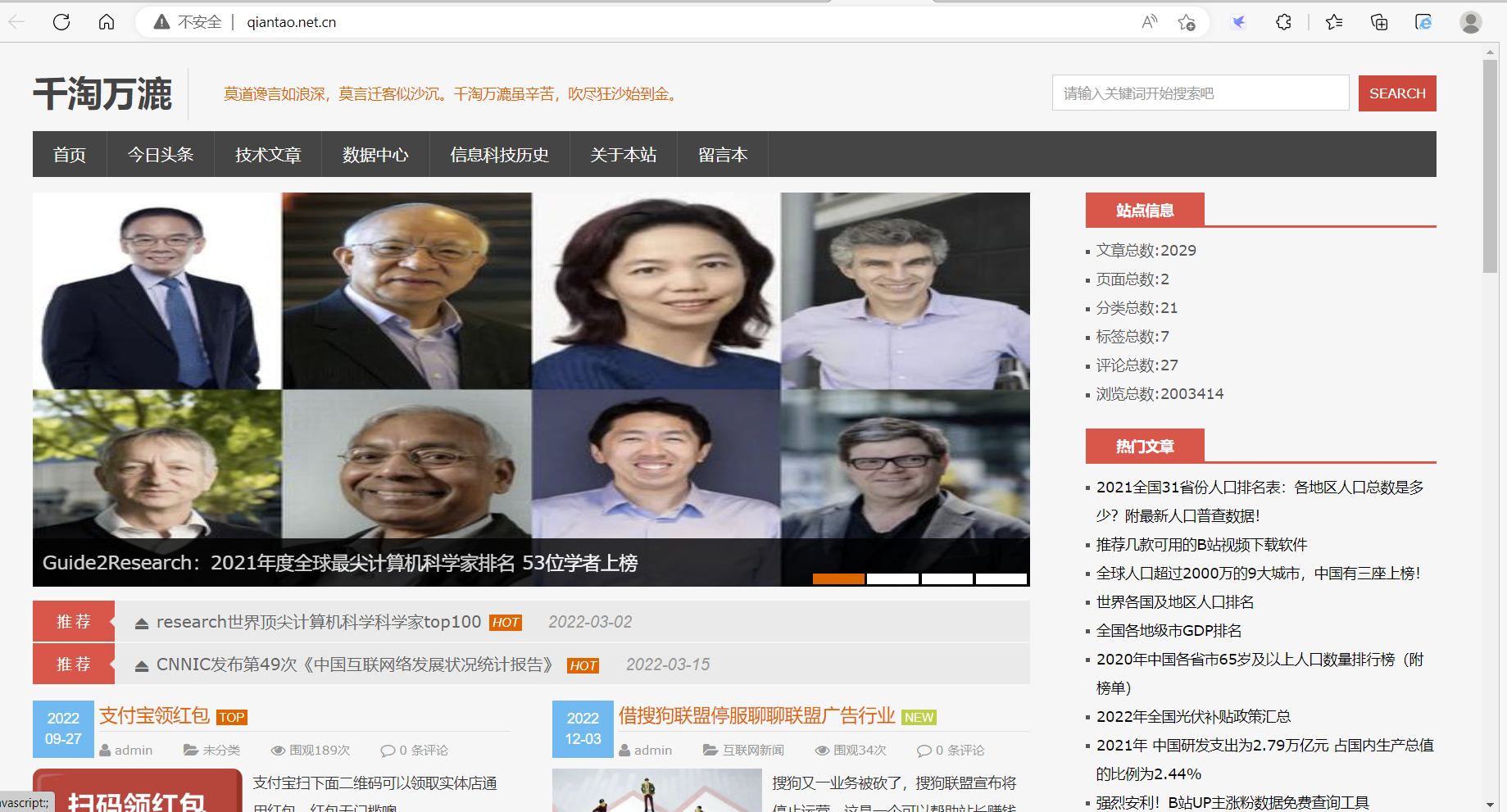Image resolution: width=1507 pixels, height=812 pixels.
Task: Open 借搜狗联盟停服聊聊联盟广告行业 article
Action: [756, 715]
